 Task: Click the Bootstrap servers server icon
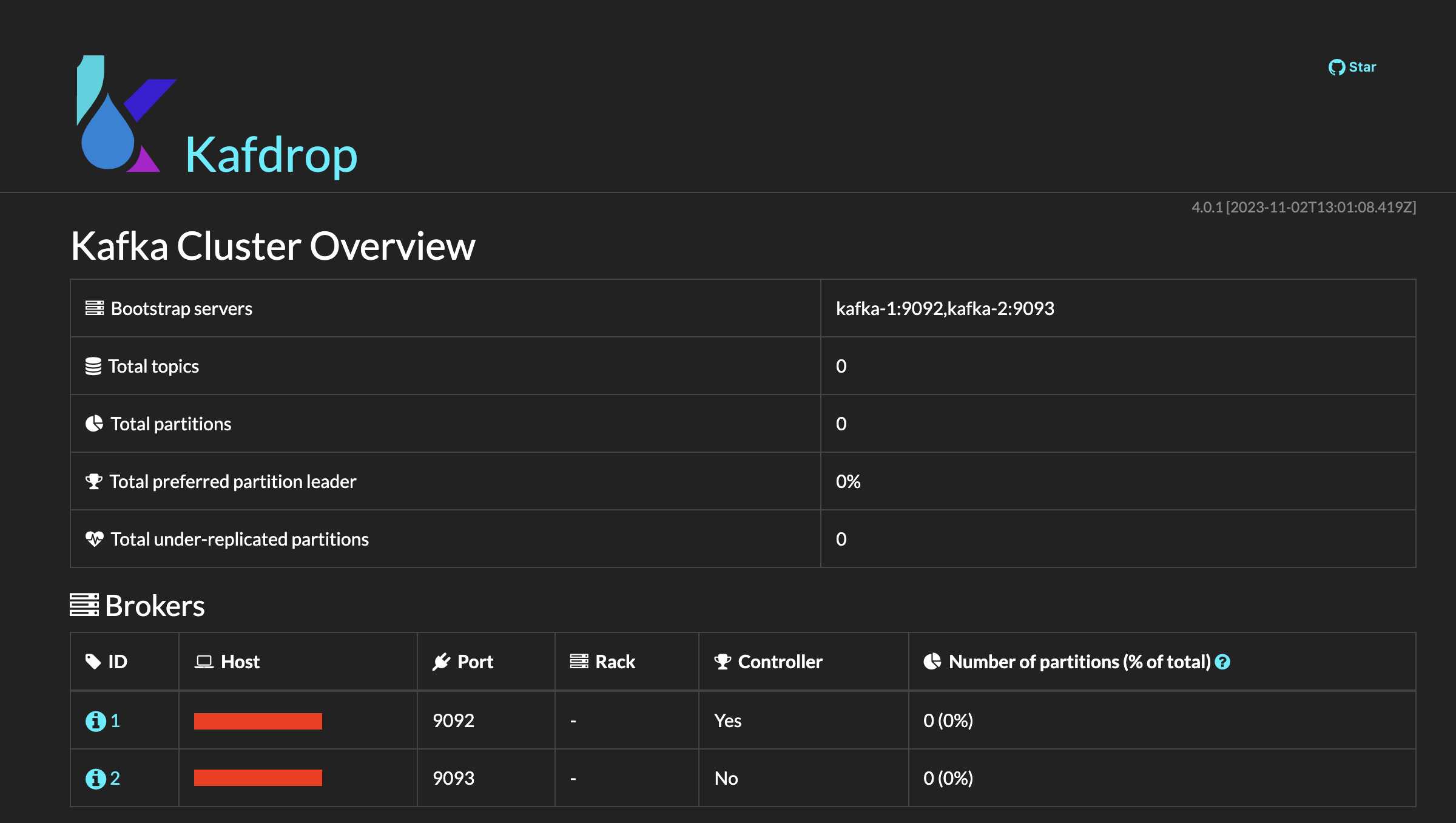(94, 308)
